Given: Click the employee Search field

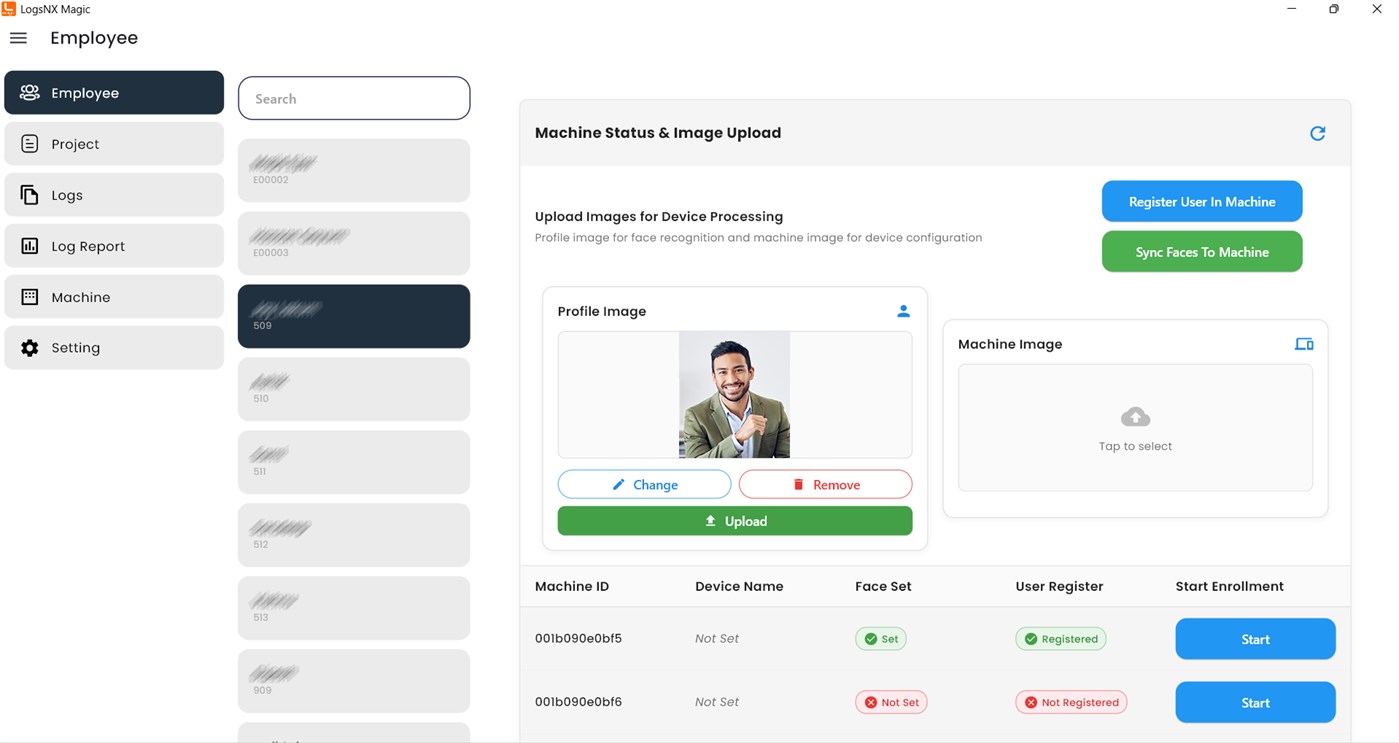Looking at the screenshot, I should (x=354, y=98).
